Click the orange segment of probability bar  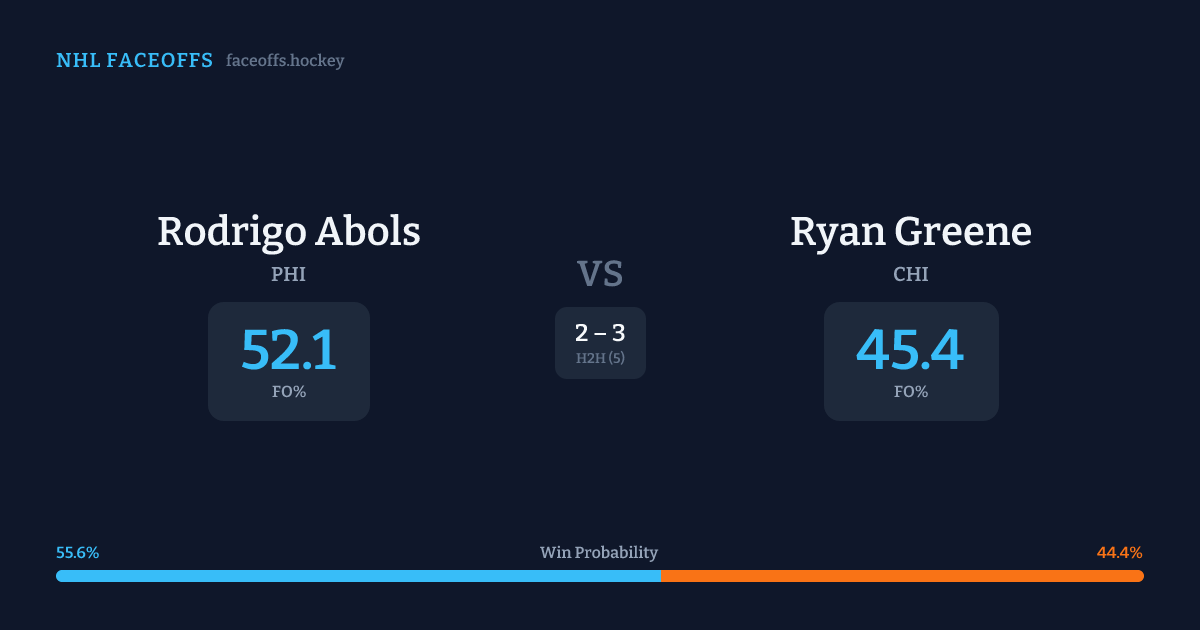coord(900,576)
